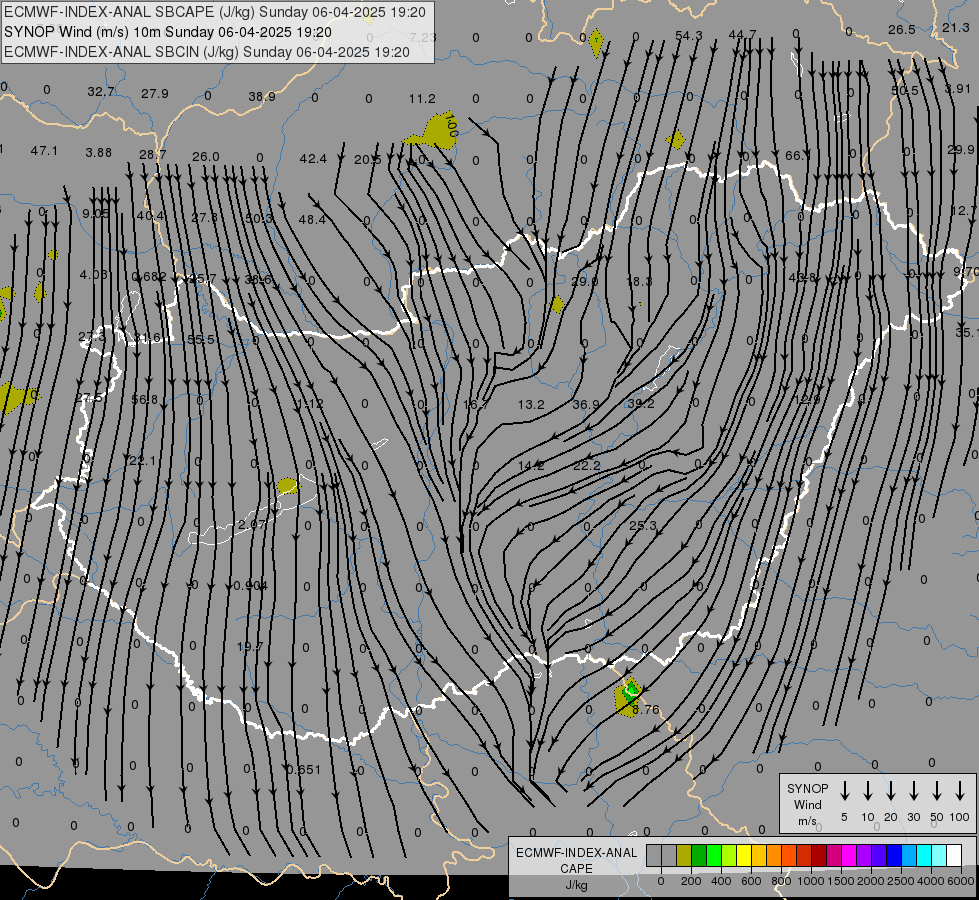Click the 11.2 value on the map
Screen dimensions: 979x900
point(422,99)
